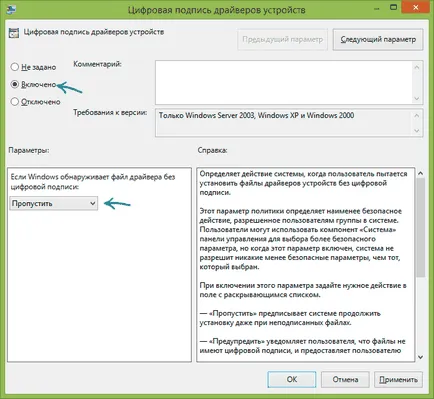434x399 pixels.
Task: Click the window icon in the title bar
Action: [x=11, y=10]
